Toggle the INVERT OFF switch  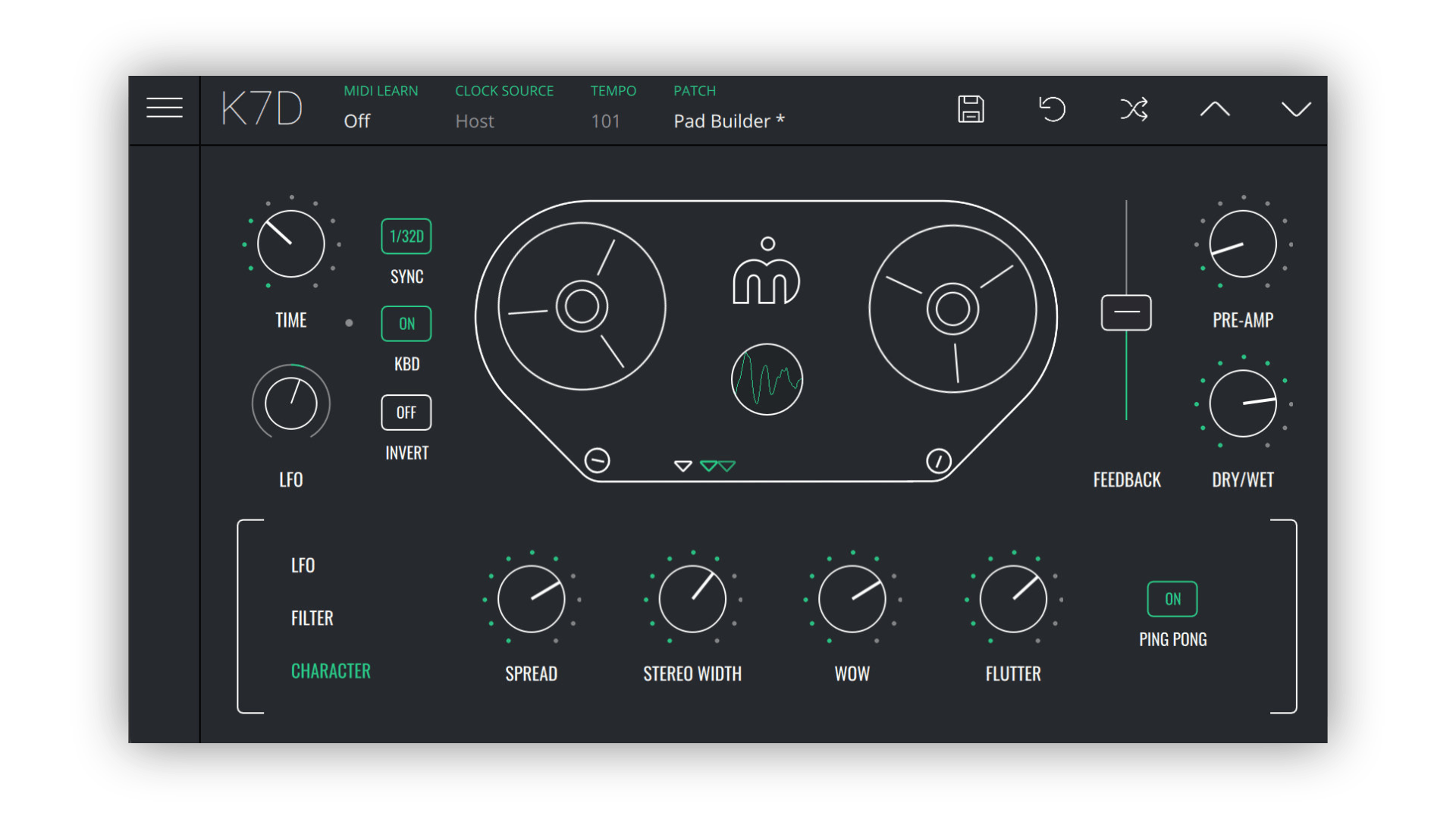[x=406, y=413]
